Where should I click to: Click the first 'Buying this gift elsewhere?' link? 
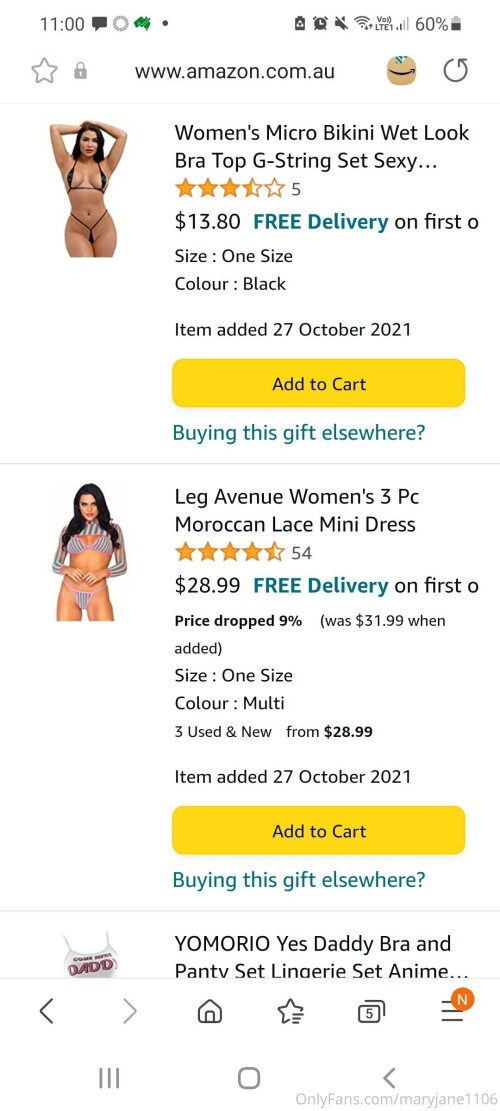(x=299, y=432)
